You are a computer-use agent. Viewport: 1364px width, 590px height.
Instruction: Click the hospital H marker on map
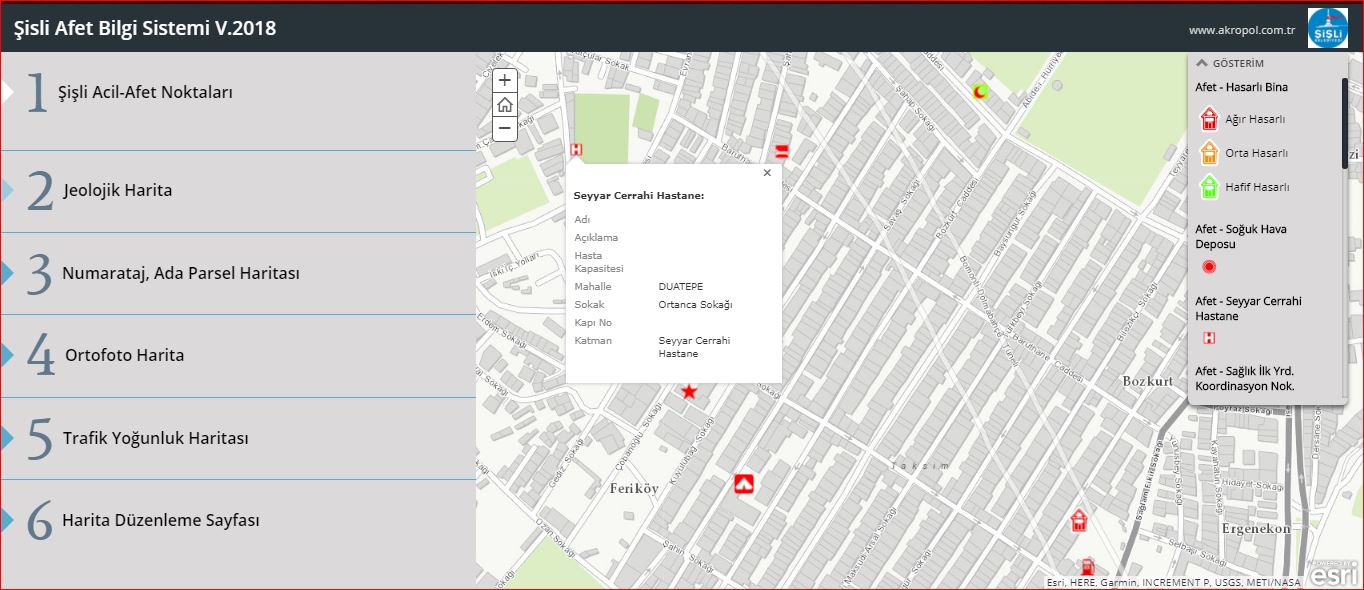point(576,150)
